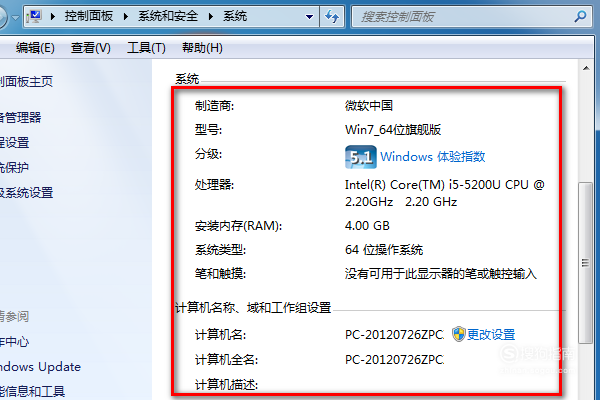Click the 4.00 GB RAM value
The width and height of the screenshot is (600, 400).
point(367,225)
